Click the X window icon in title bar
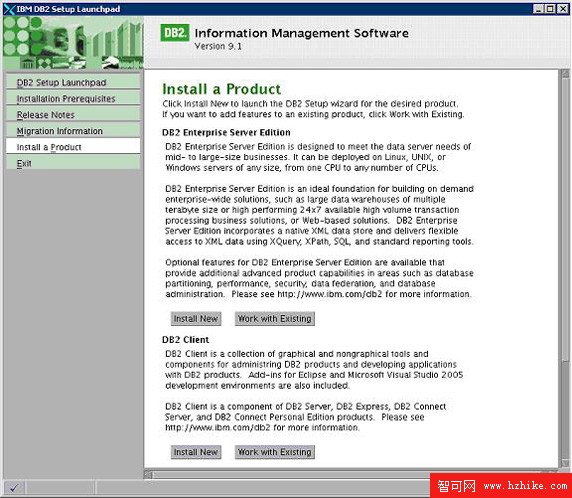Viewport: 572px width, 498px height. tap(9, 9)
